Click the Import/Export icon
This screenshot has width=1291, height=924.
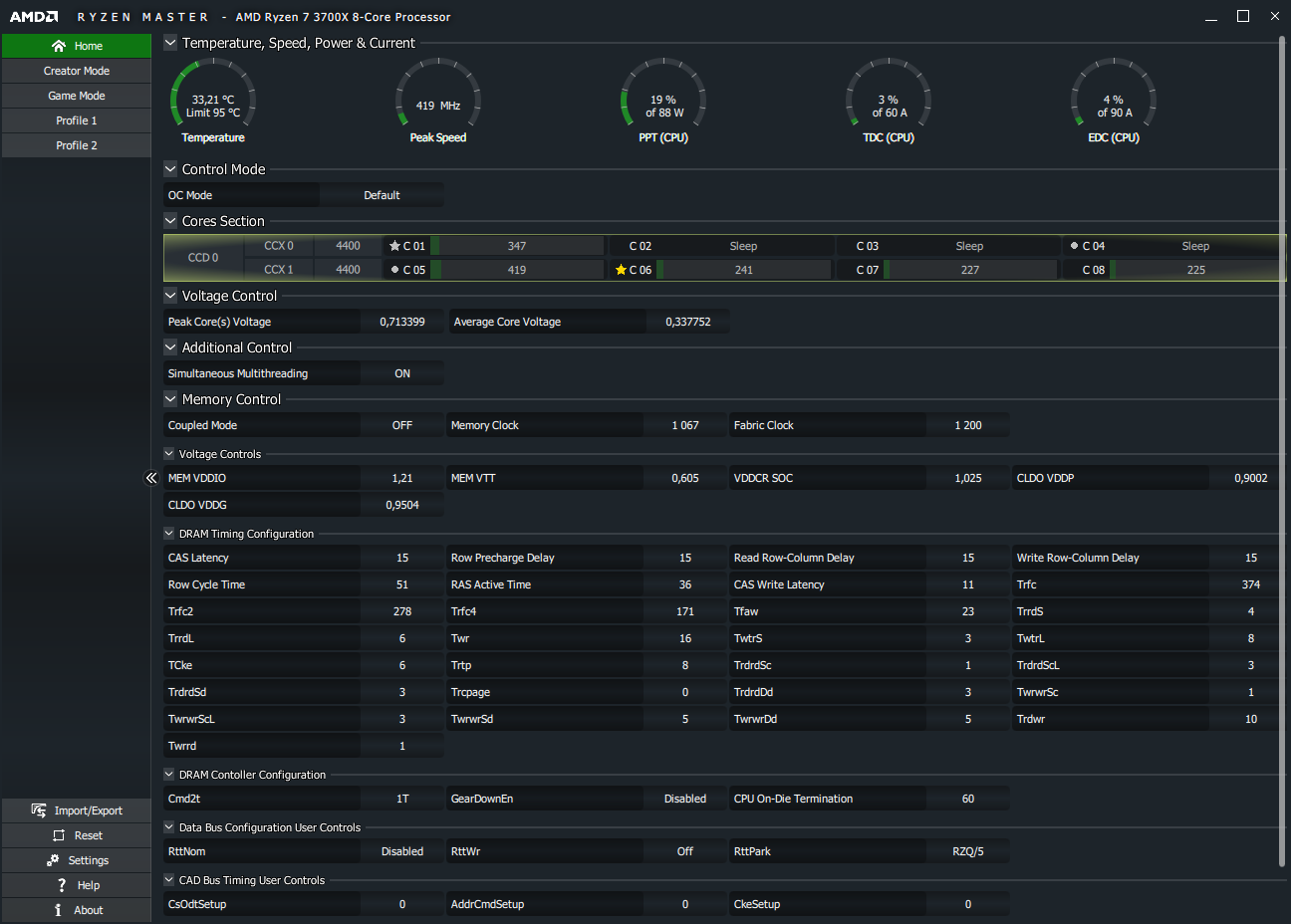pyautogui.click(x=39, y=810)
